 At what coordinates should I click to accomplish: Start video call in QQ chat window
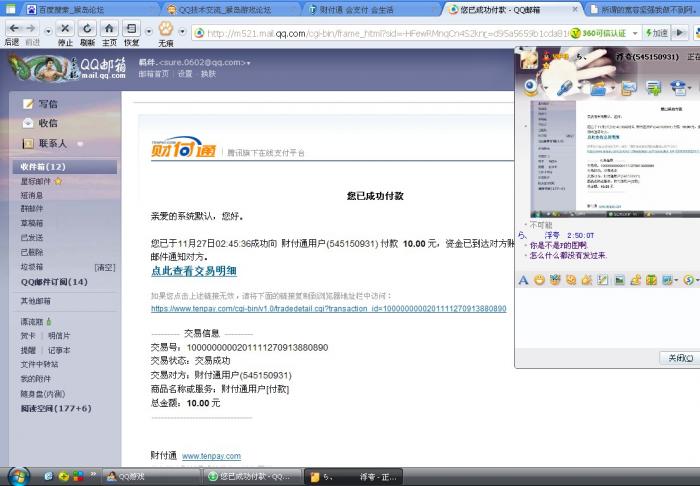(531, 87)
